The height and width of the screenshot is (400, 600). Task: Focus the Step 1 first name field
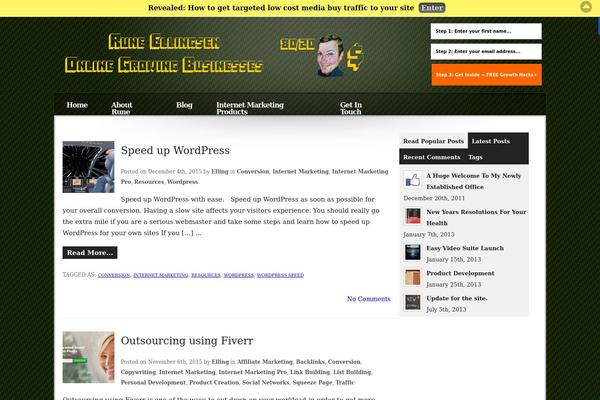tap(486, 31)
